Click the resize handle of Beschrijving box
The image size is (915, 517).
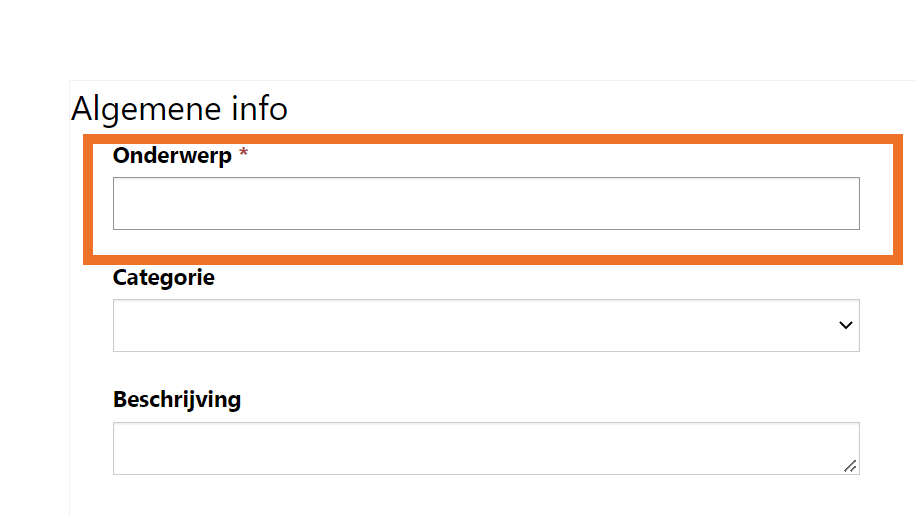(x=850, y=465)
